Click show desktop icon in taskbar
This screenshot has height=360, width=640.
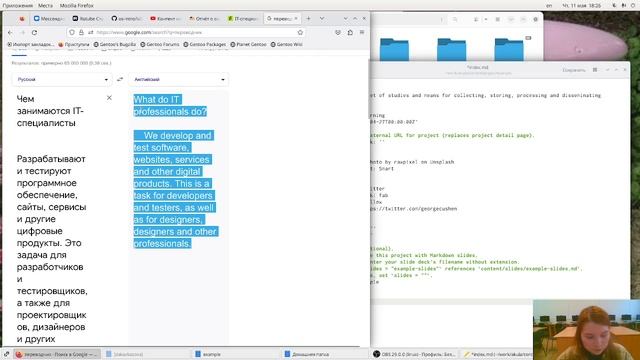coord(6,354)
